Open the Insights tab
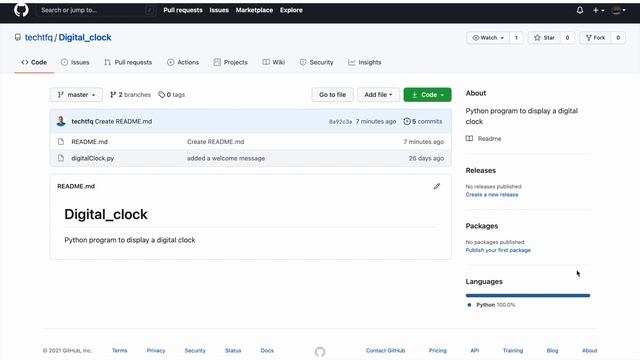Screen dimensions: 640x360 tap(365, 62)
